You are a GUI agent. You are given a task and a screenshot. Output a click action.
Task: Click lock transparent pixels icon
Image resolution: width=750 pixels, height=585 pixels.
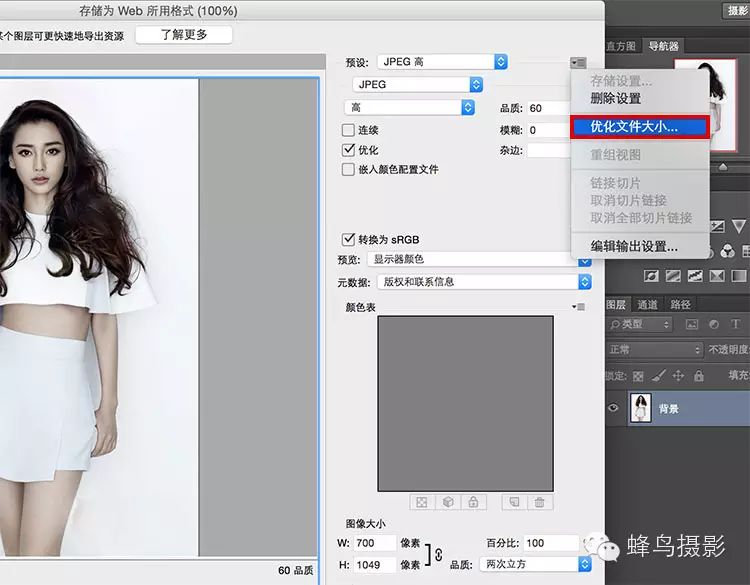coord(638,376)
